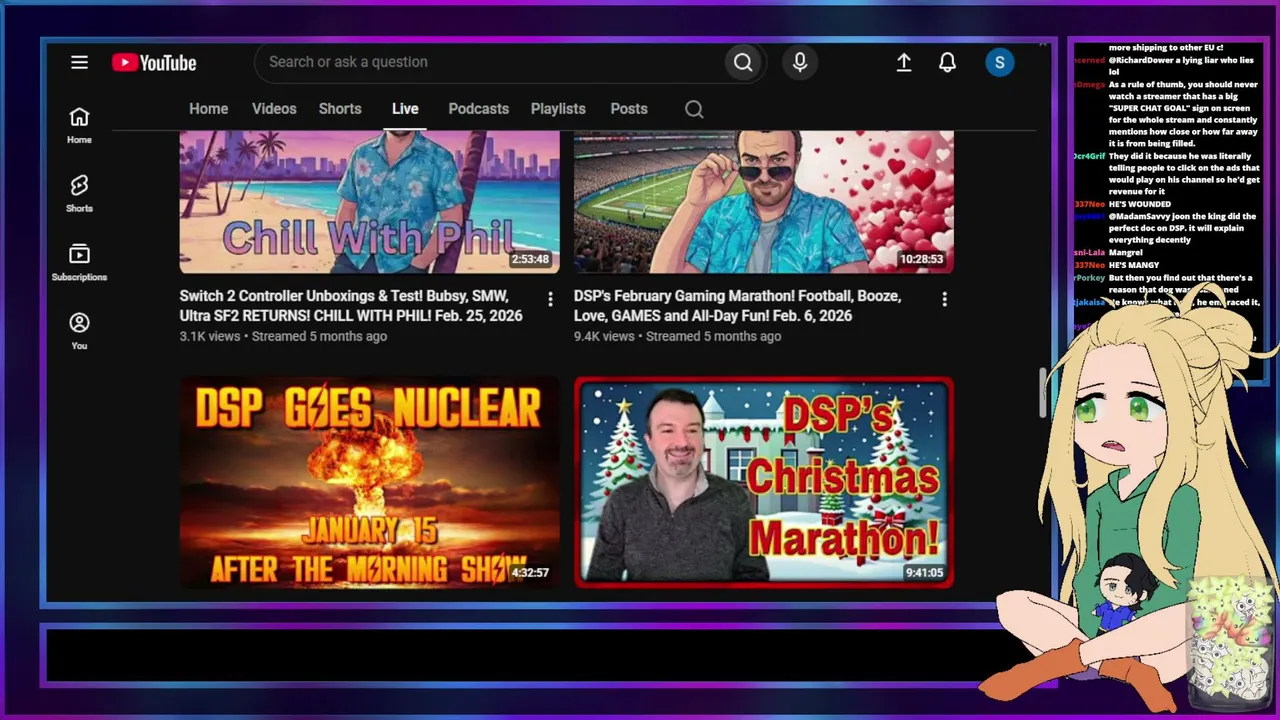Viewport: 1280px width, 720px height.
Task: Click chat message 'HE'S WOUNDED'
Action: (x=1140, y=204)
